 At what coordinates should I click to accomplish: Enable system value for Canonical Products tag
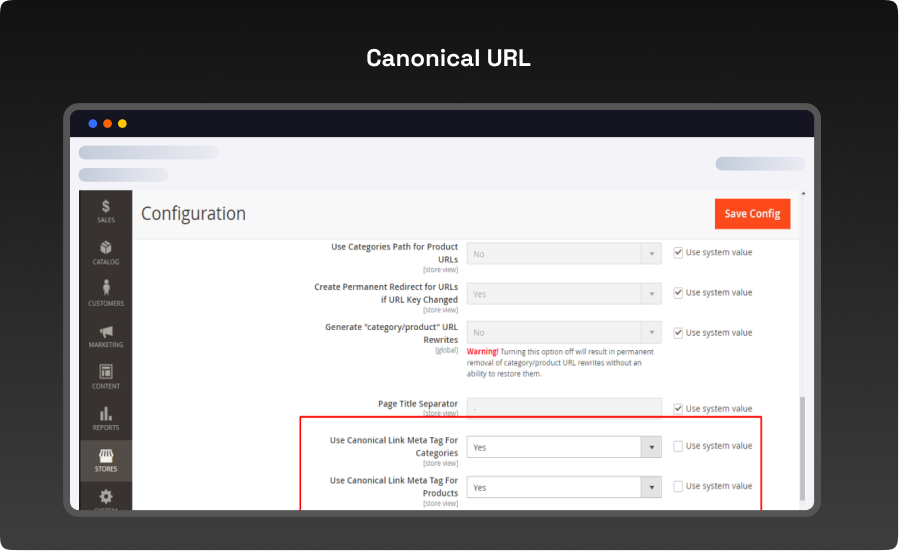[x=678, y=486]
